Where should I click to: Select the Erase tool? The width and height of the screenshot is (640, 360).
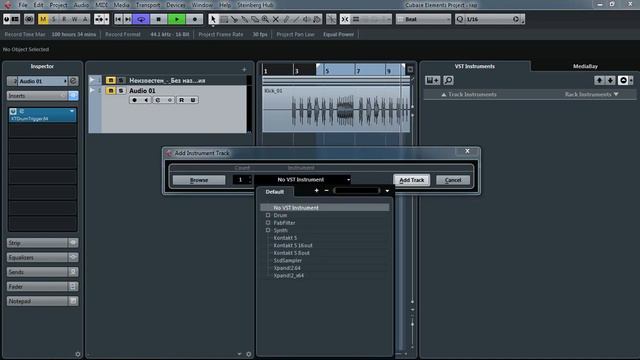255,19
